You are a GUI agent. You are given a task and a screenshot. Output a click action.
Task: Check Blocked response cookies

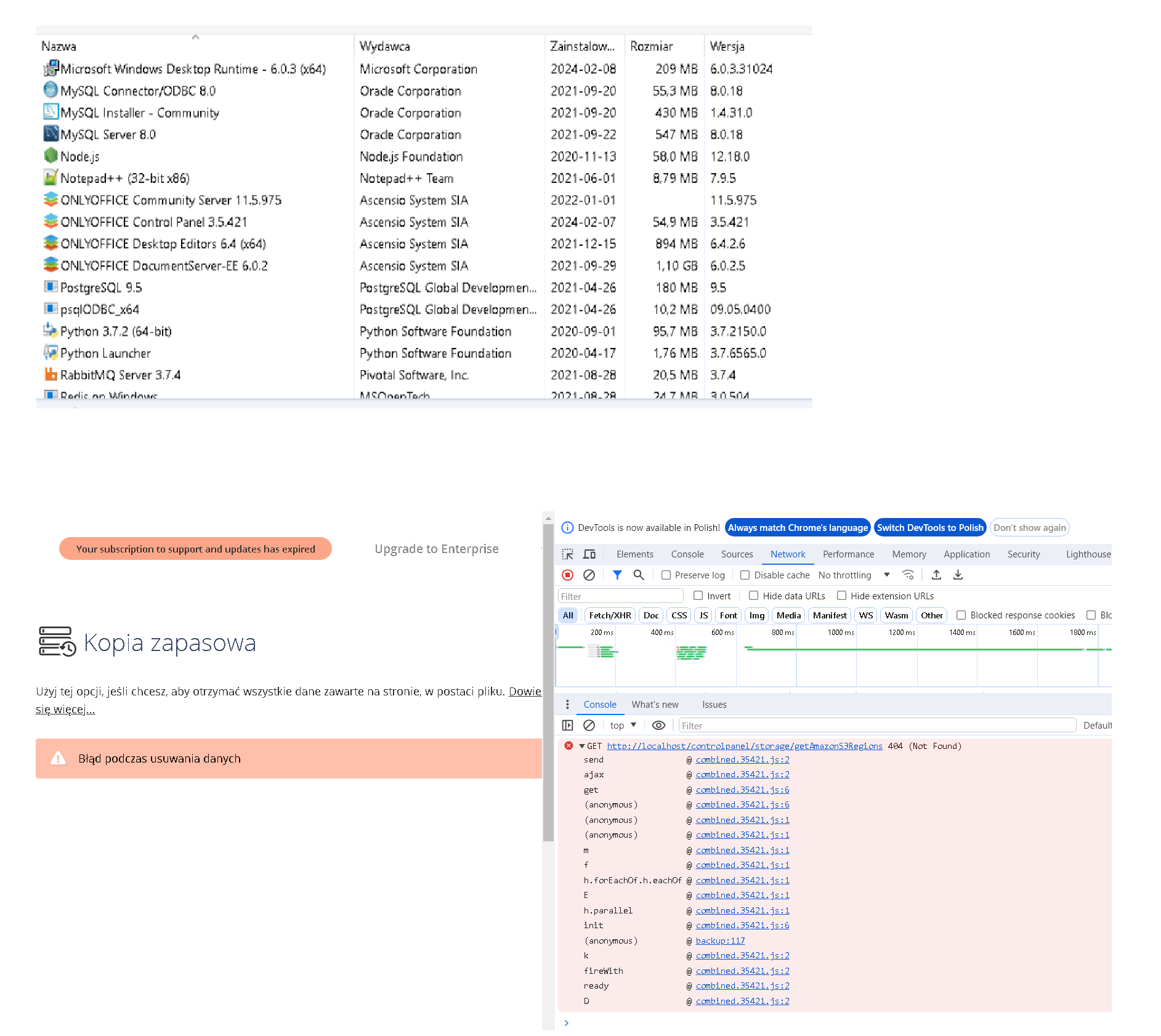[961, 615]
